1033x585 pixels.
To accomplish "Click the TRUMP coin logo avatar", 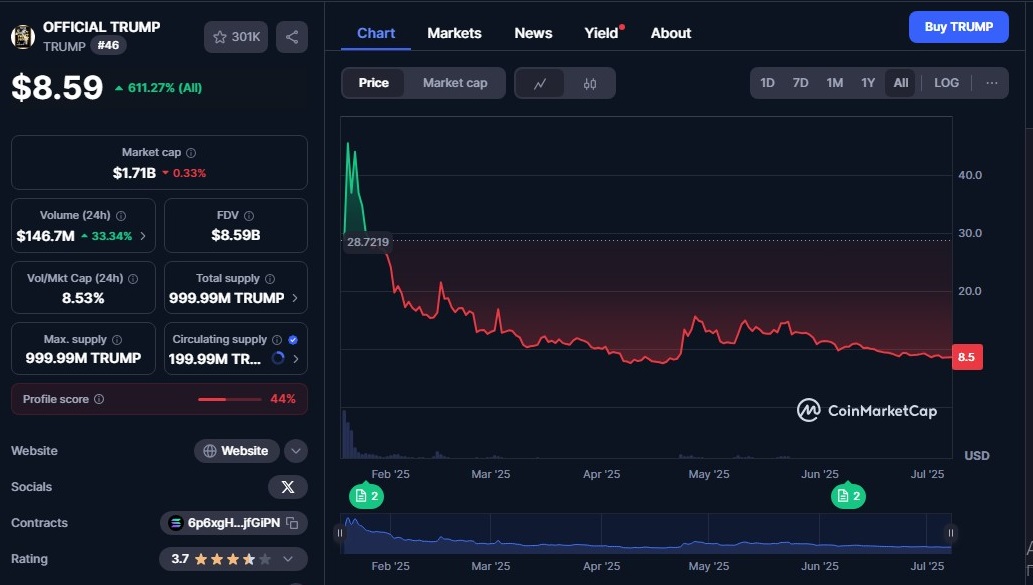I will coord(23,36).
